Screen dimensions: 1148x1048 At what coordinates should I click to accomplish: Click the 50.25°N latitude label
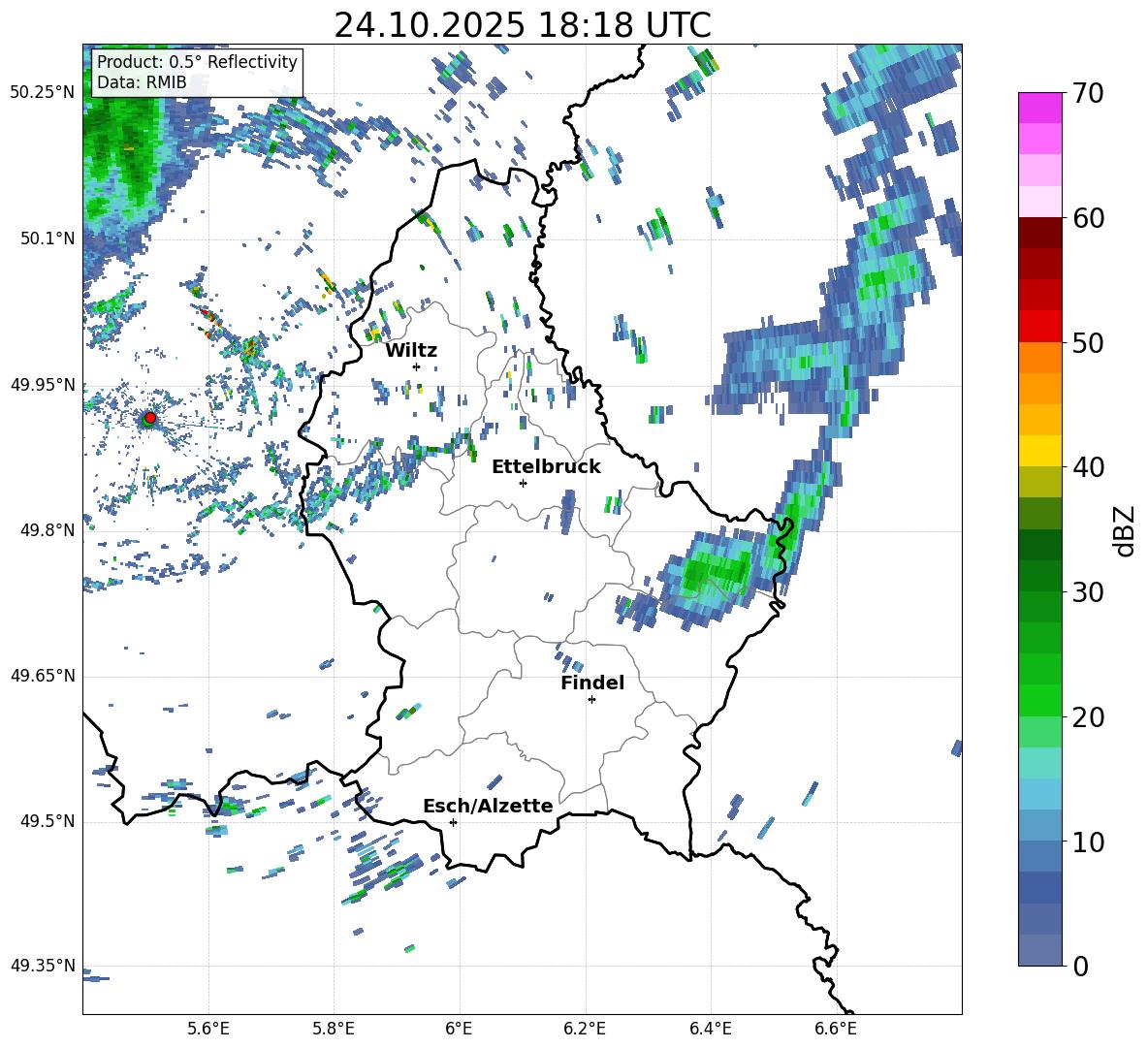pos(43,93)
